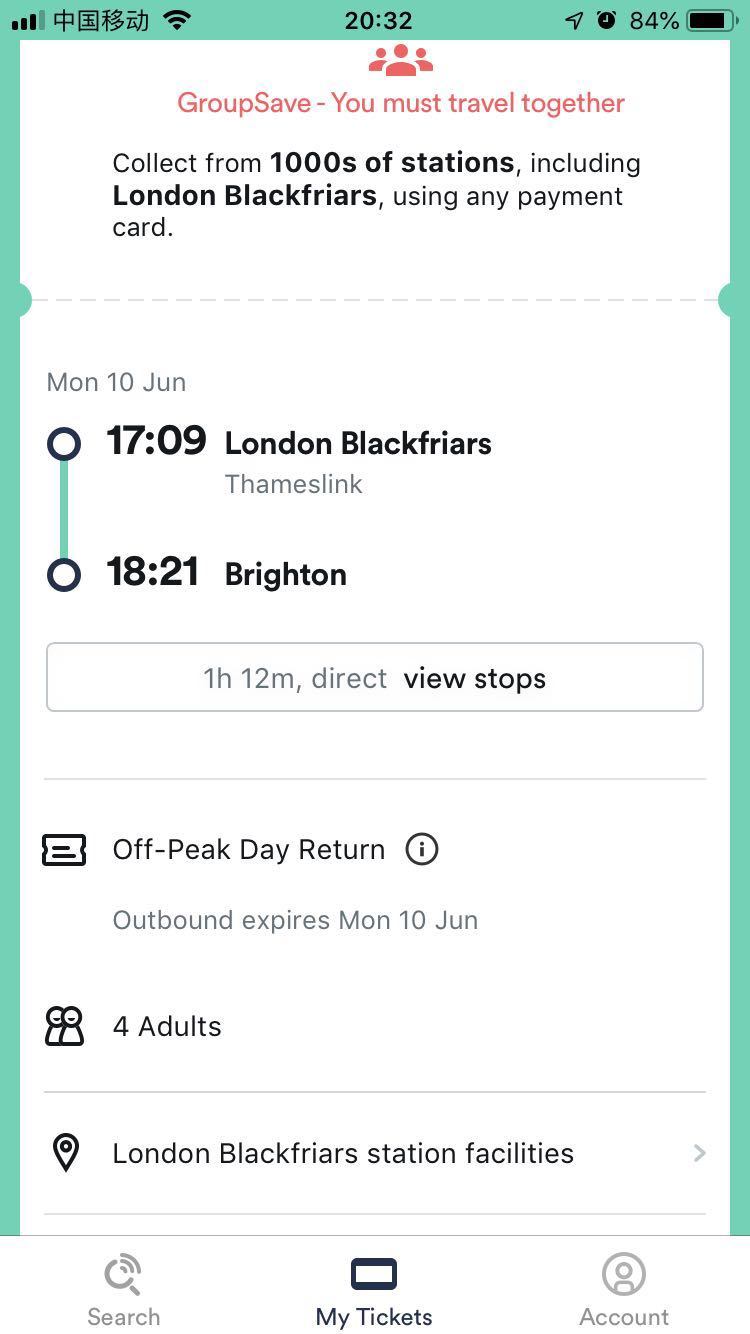
Task: Open info for Off-Peak Day Return
Action: coord(422,850)
